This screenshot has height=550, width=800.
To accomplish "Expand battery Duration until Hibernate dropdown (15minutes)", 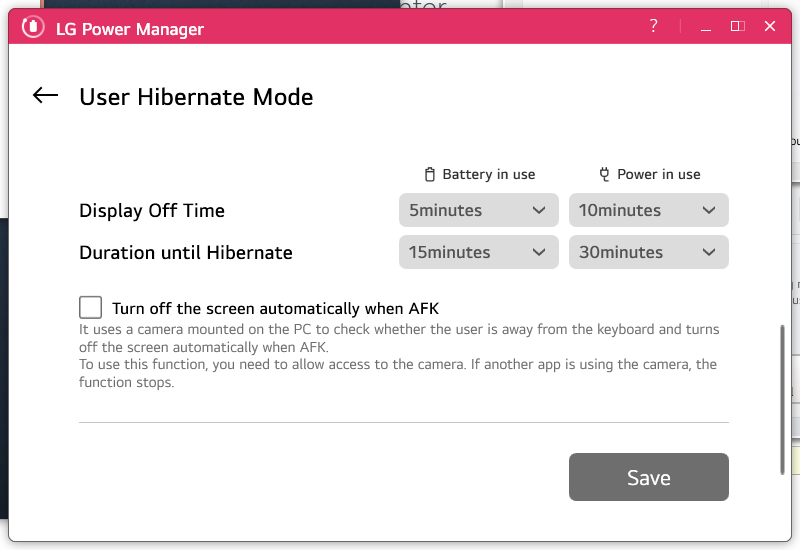I will click(x=478, y=253).
